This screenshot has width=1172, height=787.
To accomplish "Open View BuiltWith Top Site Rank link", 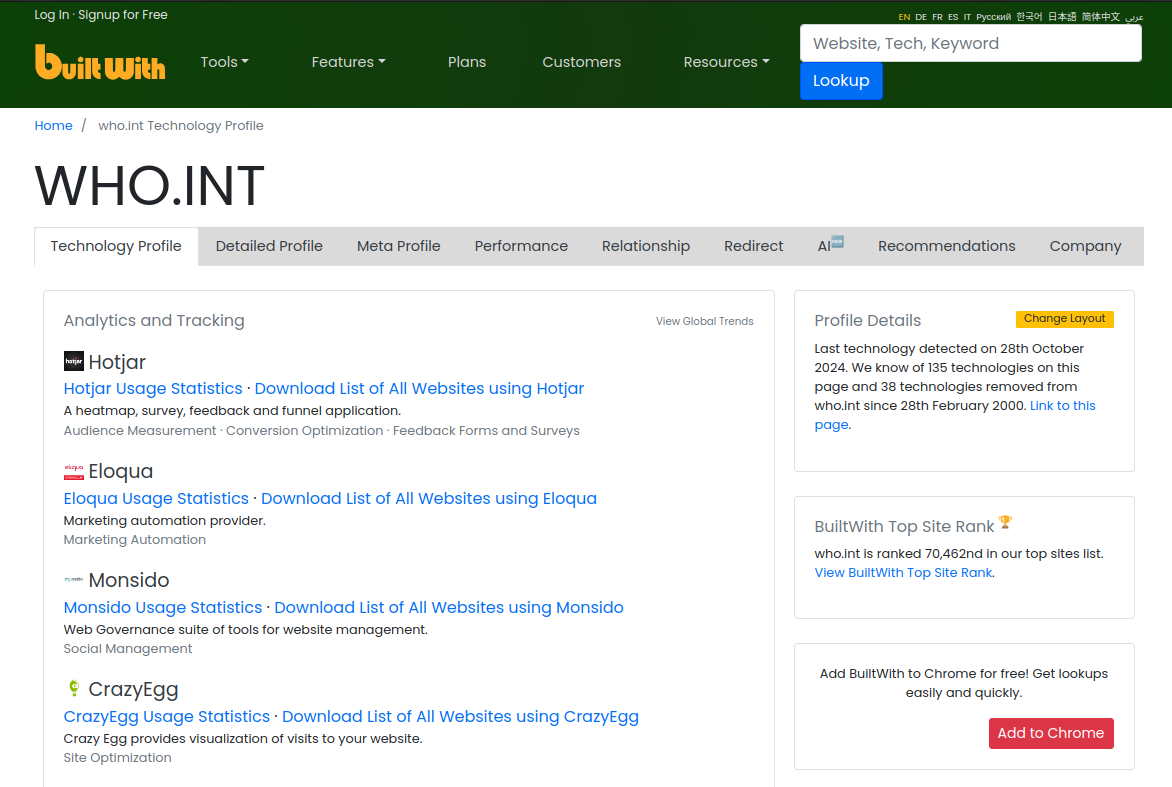I will (904, 572).
